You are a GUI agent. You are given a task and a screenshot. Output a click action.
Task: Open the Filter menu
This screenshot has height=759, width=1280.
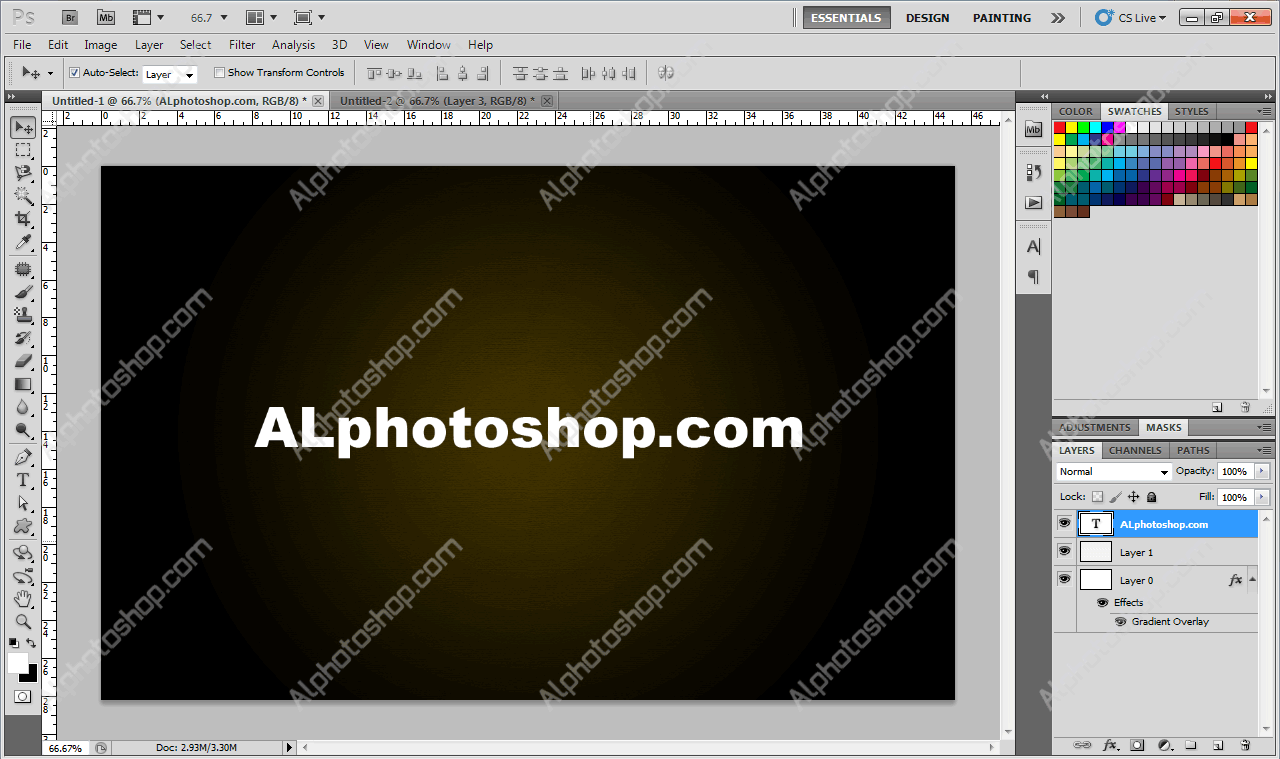[x=242, y=44]
